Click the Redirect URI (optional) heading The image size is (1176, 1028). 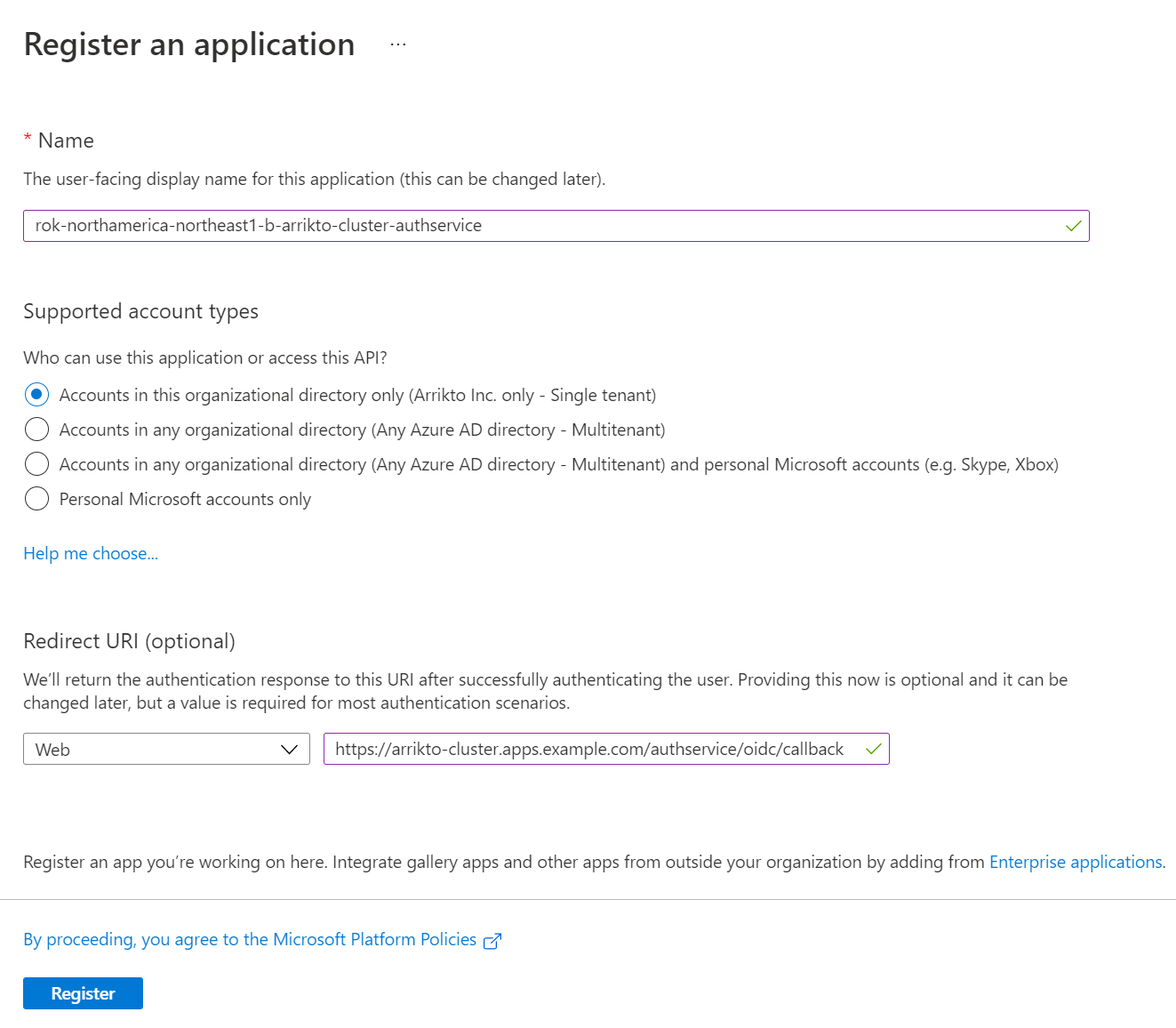[129, 641]
